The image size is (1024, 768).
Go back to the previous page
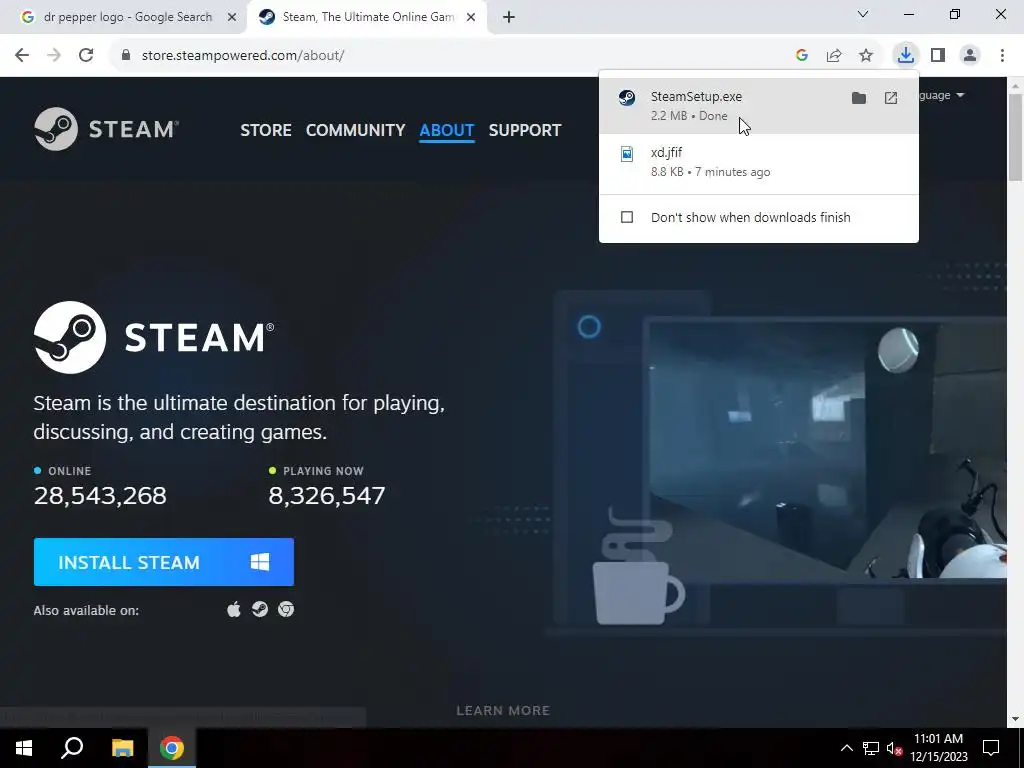pos(22,55)
